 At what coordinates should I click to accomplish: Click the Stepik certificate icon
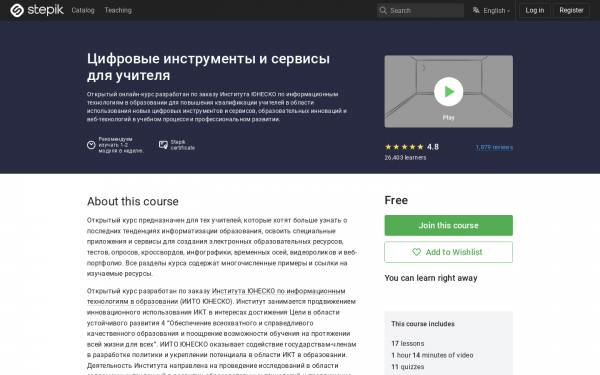point(163,145)
